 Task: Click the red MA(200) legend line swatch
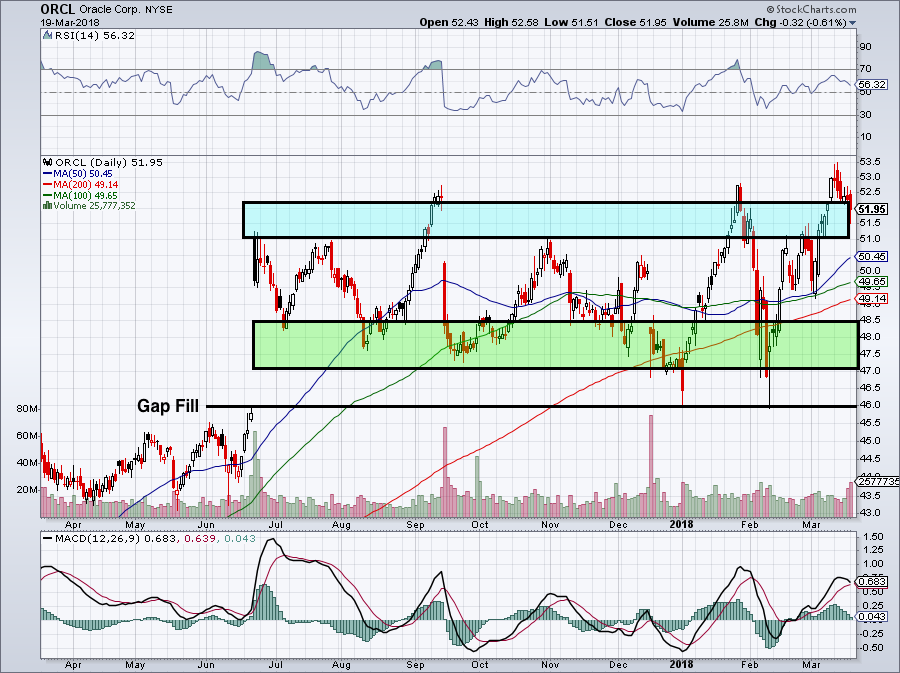[48, 184]
